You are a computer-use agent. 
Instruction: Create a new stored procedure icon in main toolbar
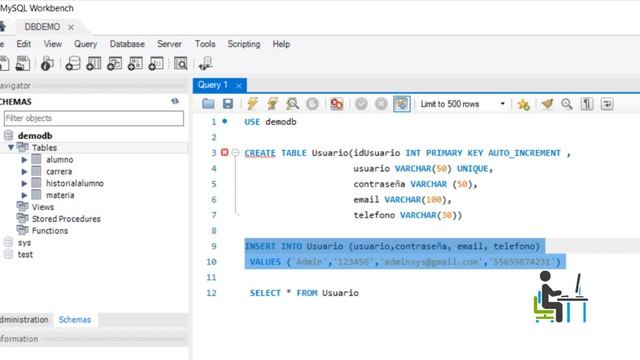pos(135,64)
